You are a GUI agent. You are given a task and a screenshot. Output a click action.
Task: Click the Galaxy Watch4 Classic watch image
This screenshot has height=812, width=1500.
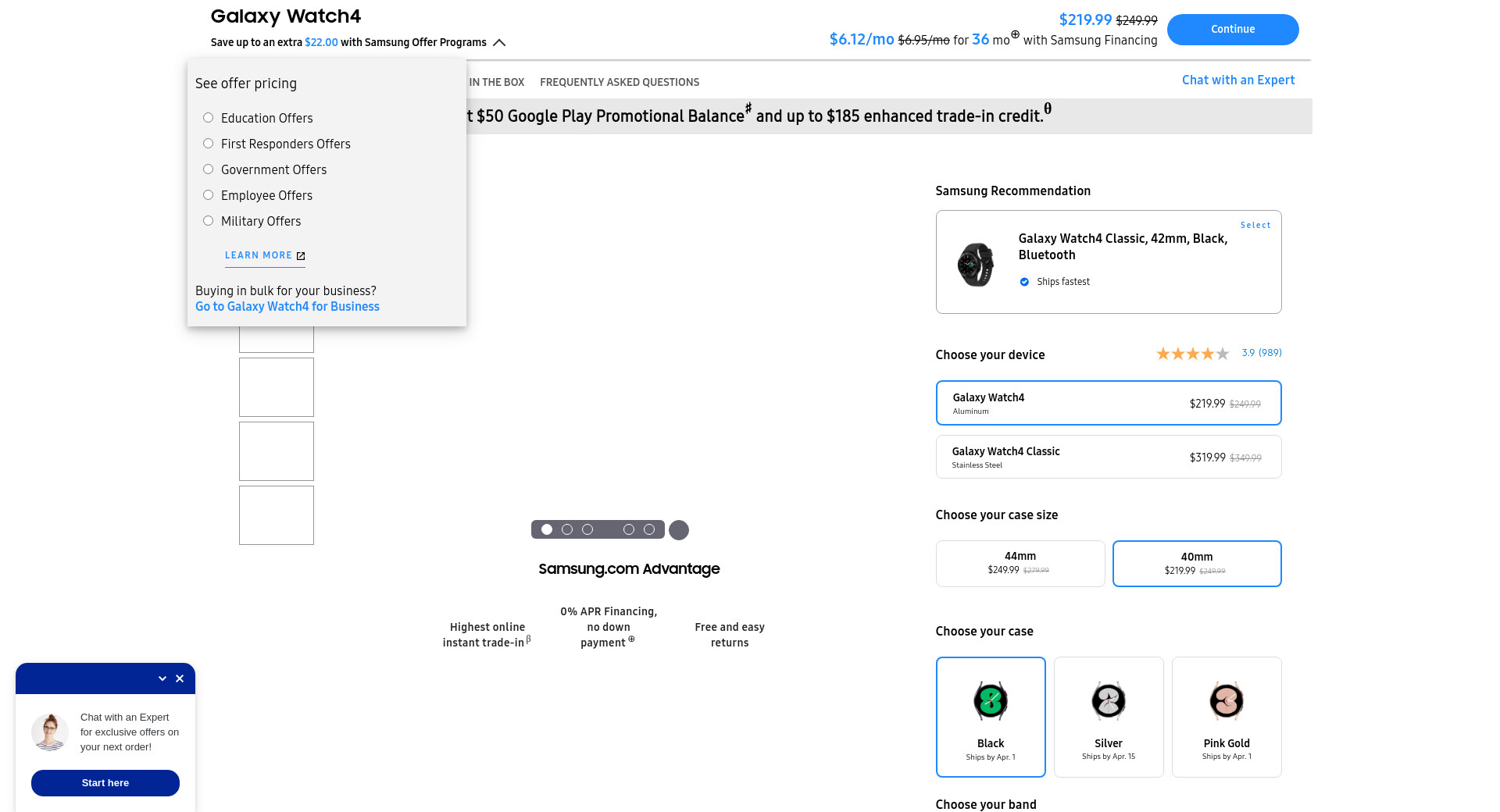click(975, 265)
